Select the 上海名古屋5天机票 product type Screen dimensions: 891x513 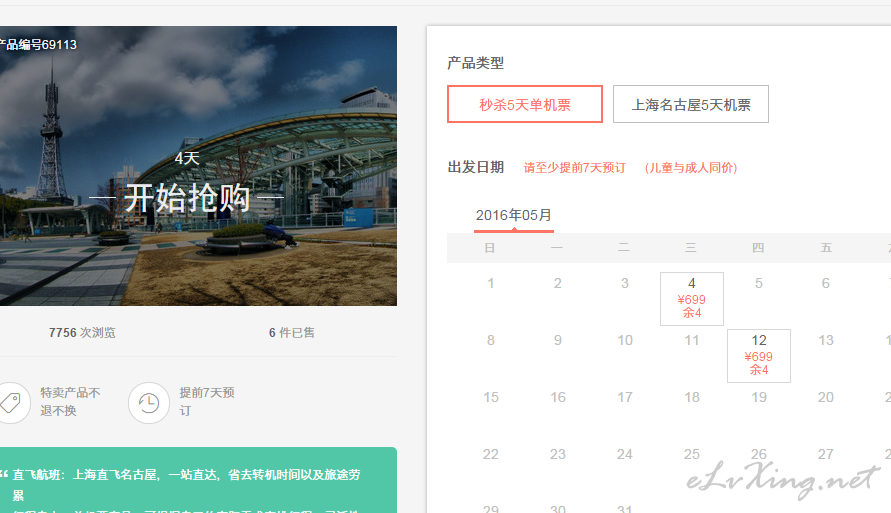(x=690, y=104)
